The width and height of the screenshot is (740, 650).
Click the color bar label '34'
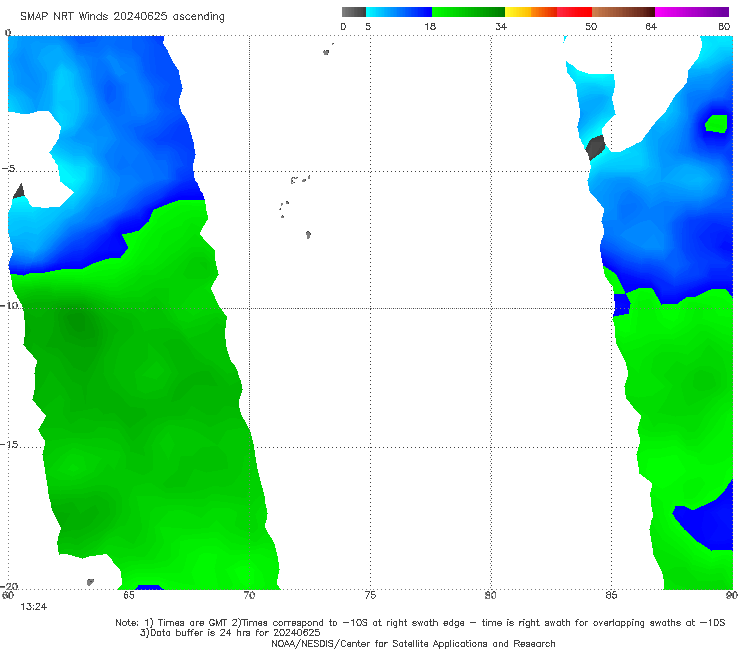(501, 27)
